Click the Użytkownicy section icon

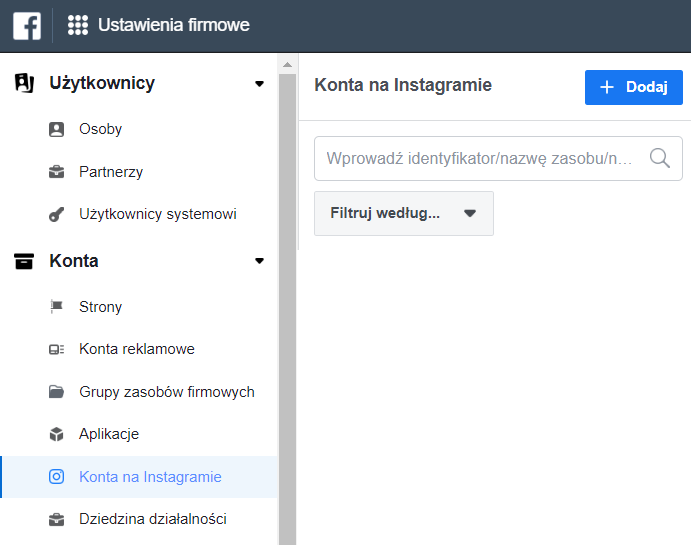[24, 83]
